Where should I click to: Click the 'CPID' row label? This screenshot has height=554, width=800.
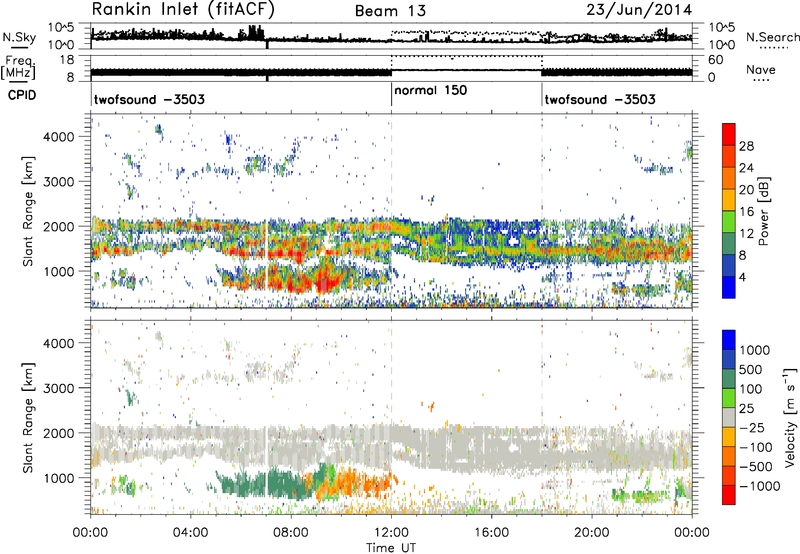[x=22, y=95]
